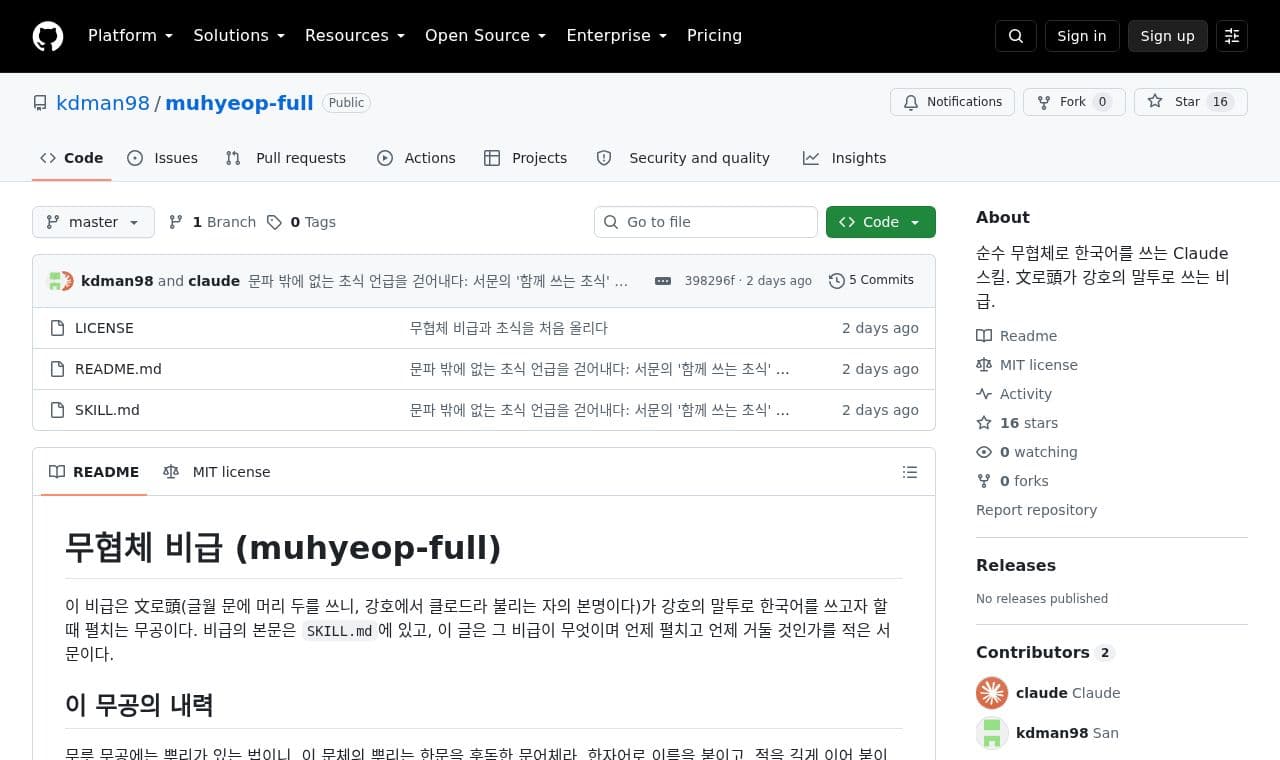
Task: Click the Sign in button
Action: tap(1082, 36)
